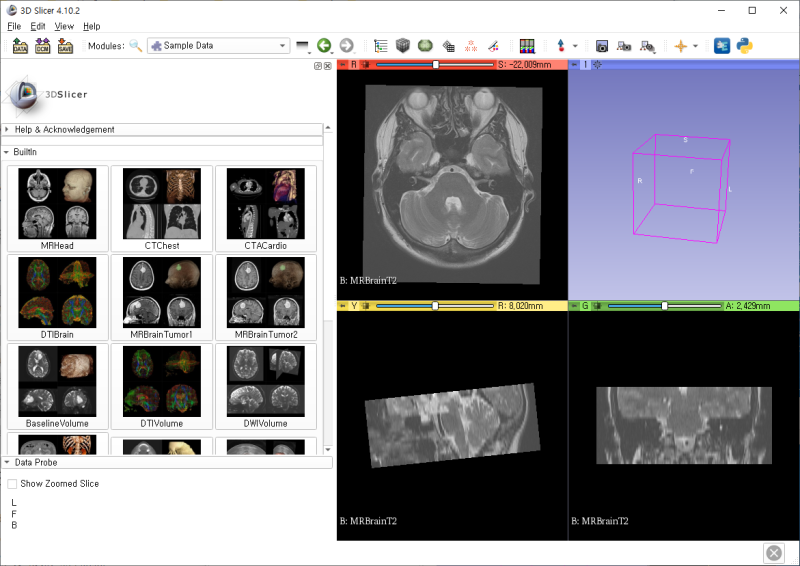Open the Edit menu
Screen dimensions: 800x566
coord(38,26)
